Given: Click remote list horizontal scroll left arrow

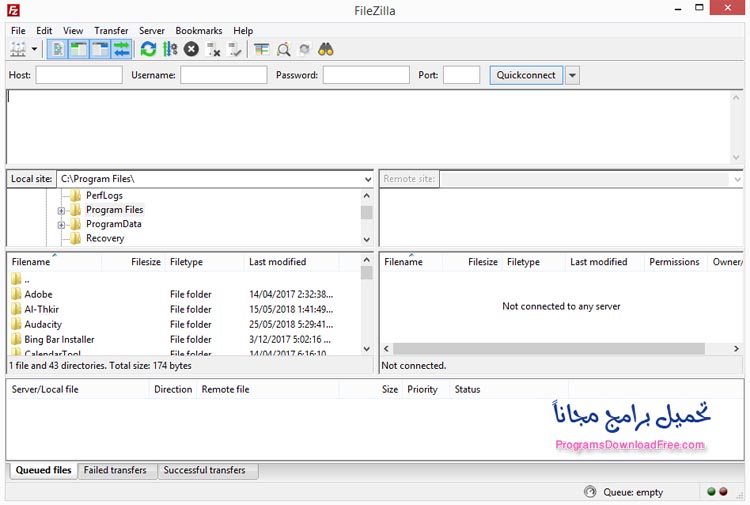Looking at the screenshot, I should point(386,349).
